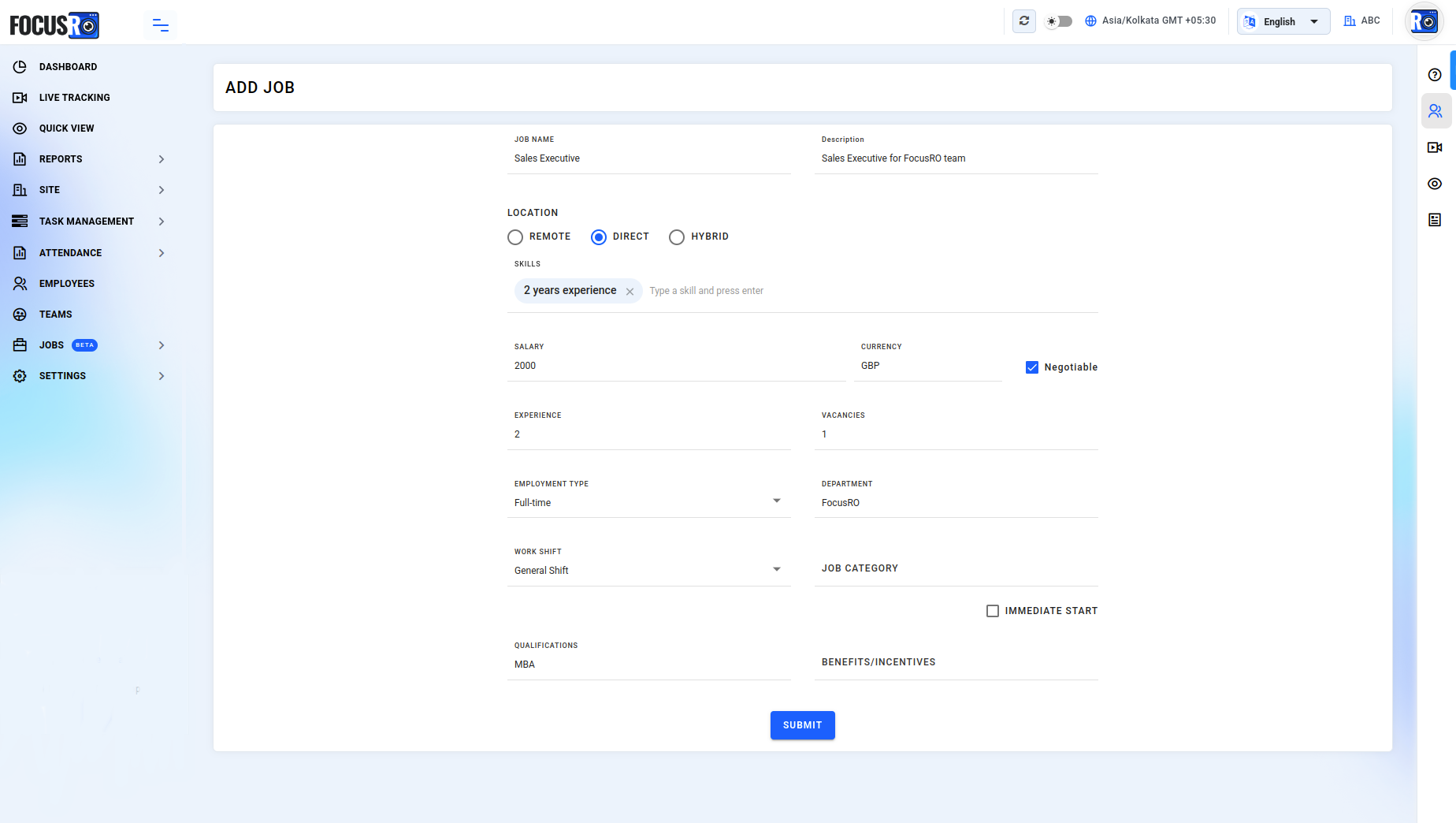Open the notes list icon in right panel
Screen dimensions: 1456x823
1435,220
